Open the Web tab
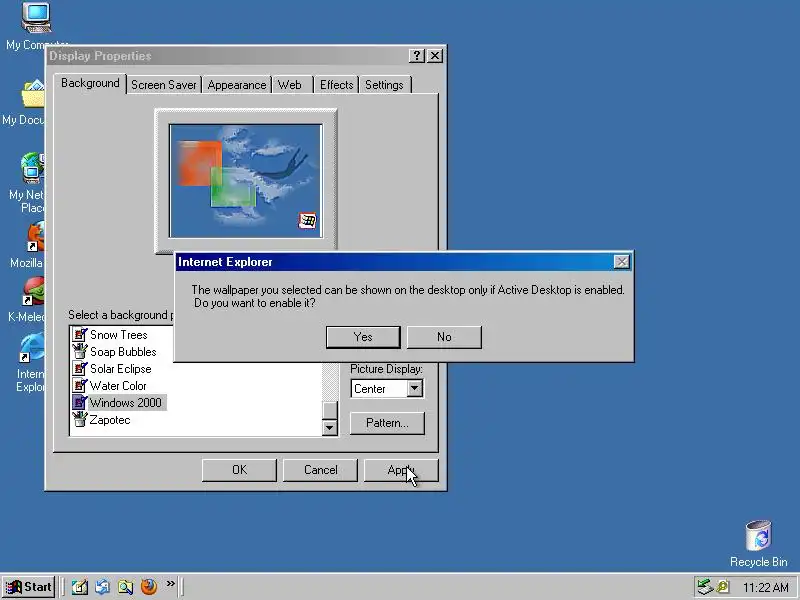Viewport: 800px width, 600px height. 290,85
